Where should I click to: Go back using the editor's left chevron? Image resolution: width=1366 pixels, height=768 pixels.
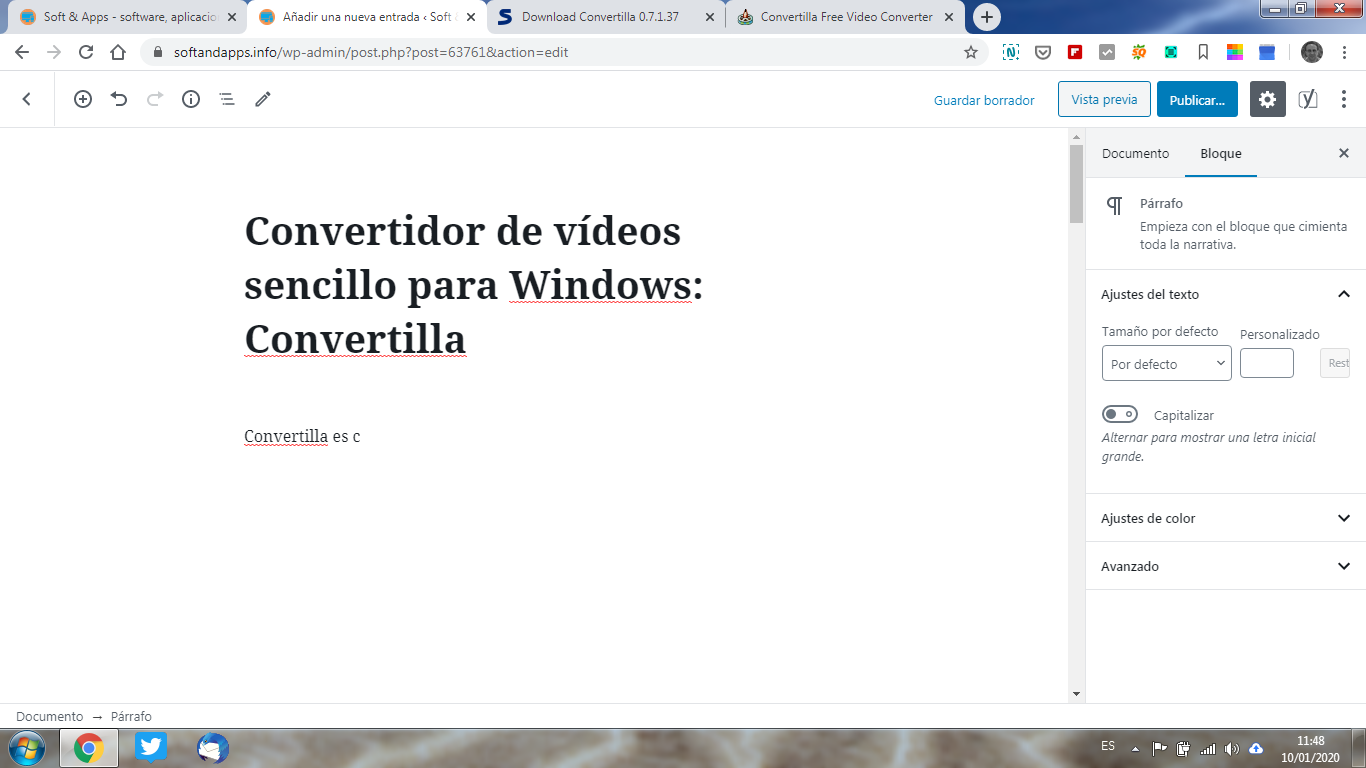[x=27, y=99]
